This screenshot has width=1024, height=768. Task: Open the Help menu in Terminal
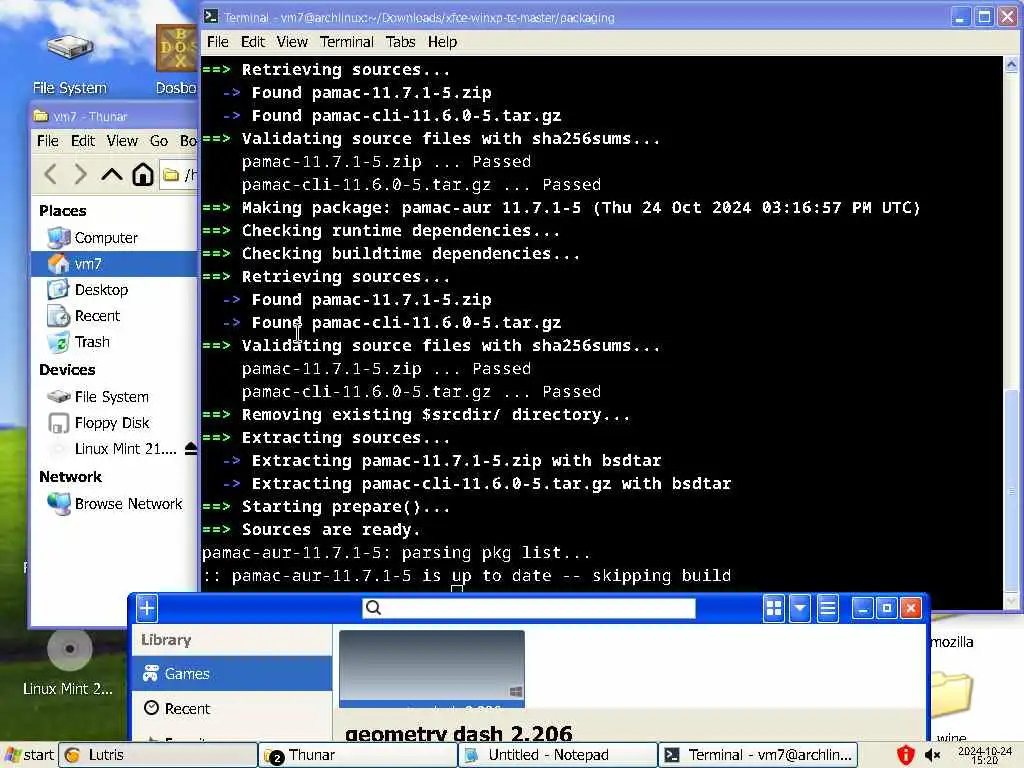[x=442, y=42]
